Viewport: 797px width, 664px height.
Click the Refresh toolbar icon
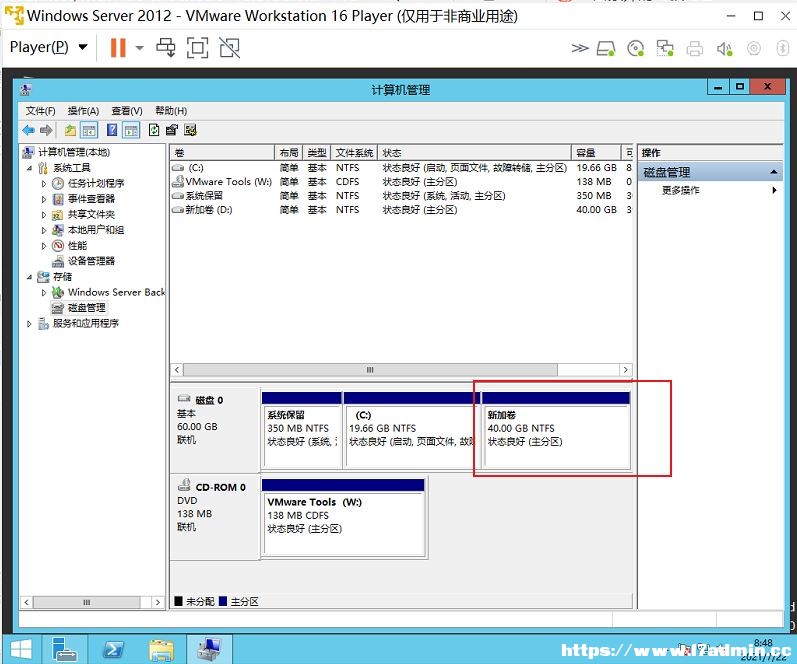154,130
